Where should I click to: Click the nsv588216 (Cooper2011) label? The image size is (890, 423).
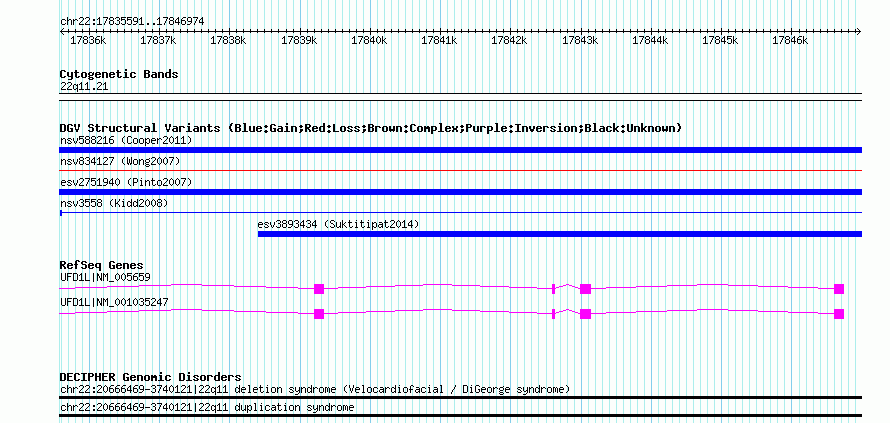point(126,140)
